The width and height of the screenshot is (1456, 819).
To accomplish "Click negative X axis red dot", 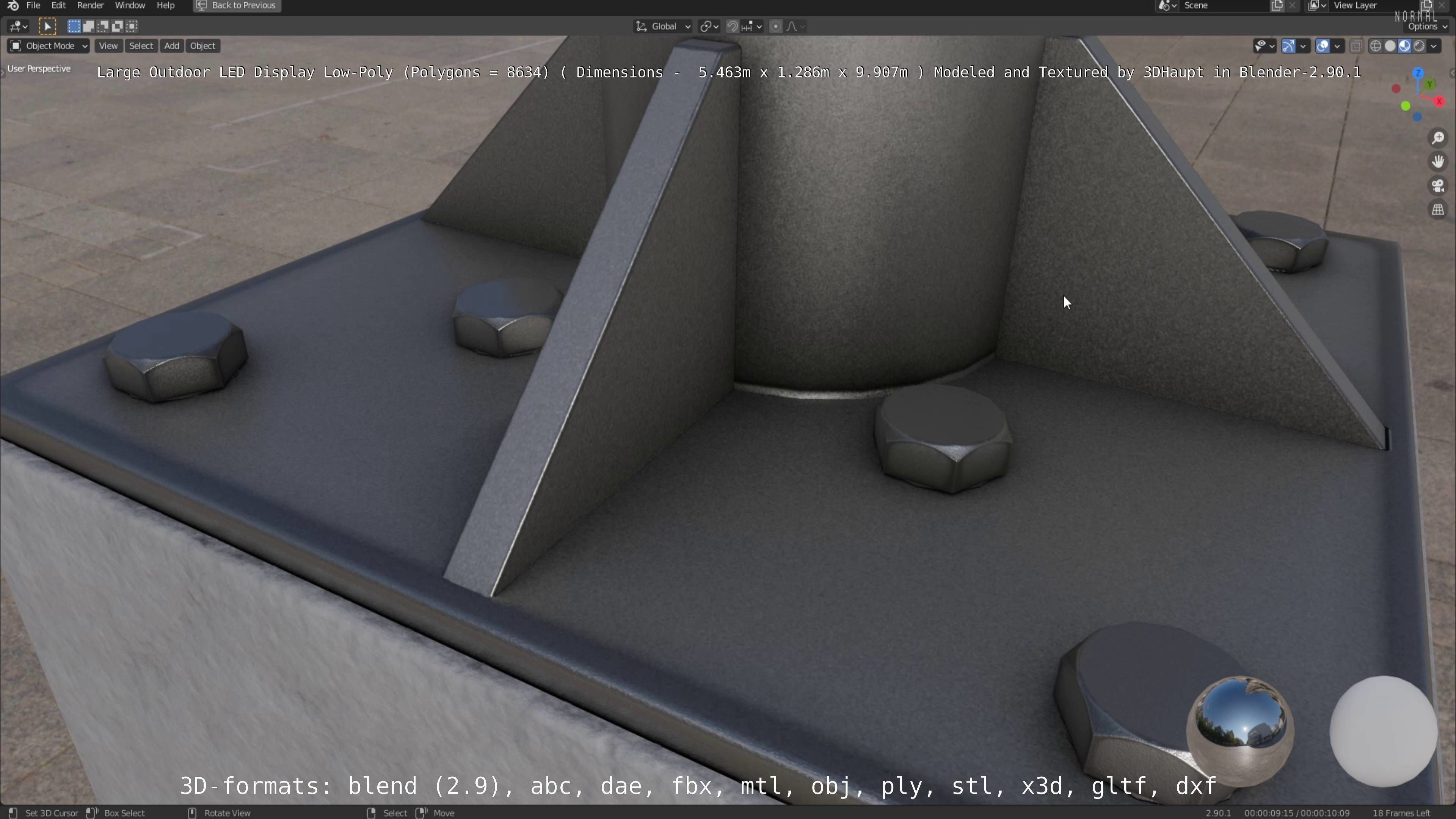I will point(1396,89).
